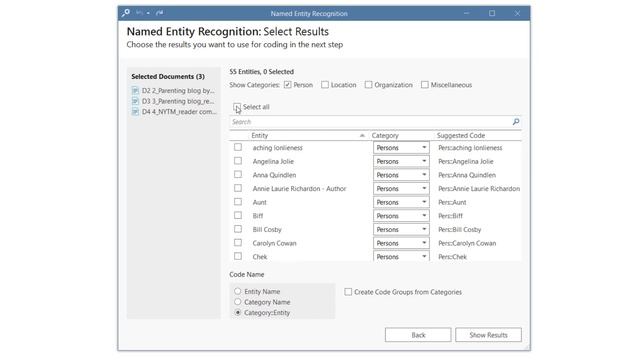Check the box for Aunt
640x360 pixels.
(238, 202)
